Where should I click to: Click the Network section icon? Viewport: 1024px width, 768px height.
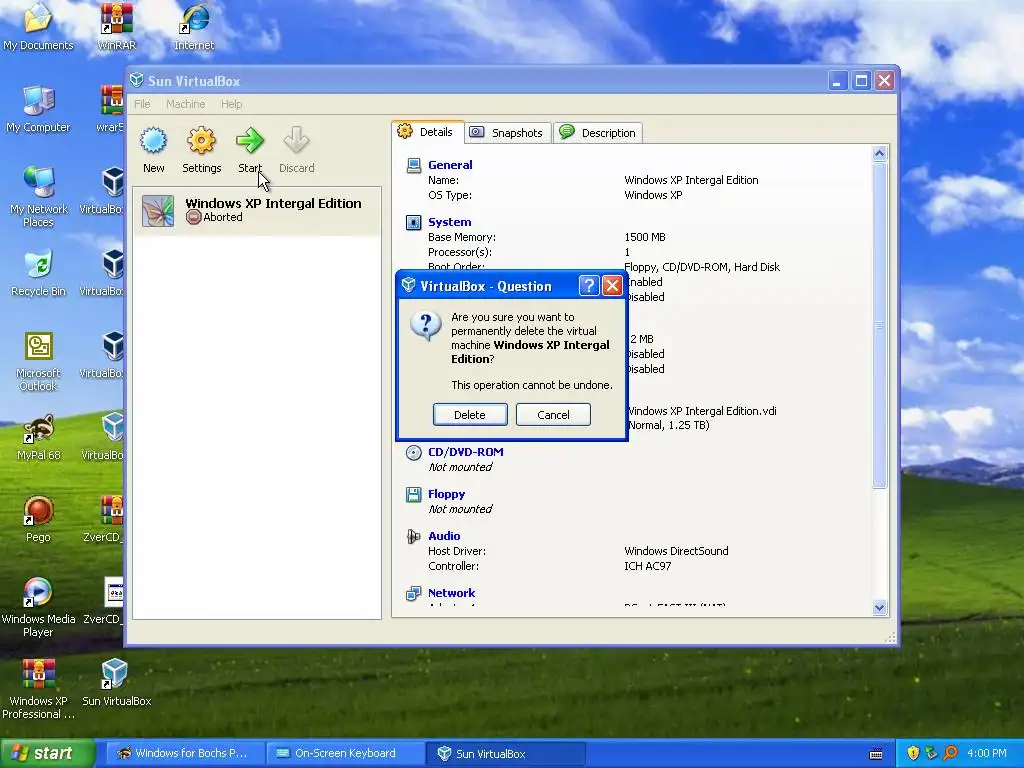[413, 593]
